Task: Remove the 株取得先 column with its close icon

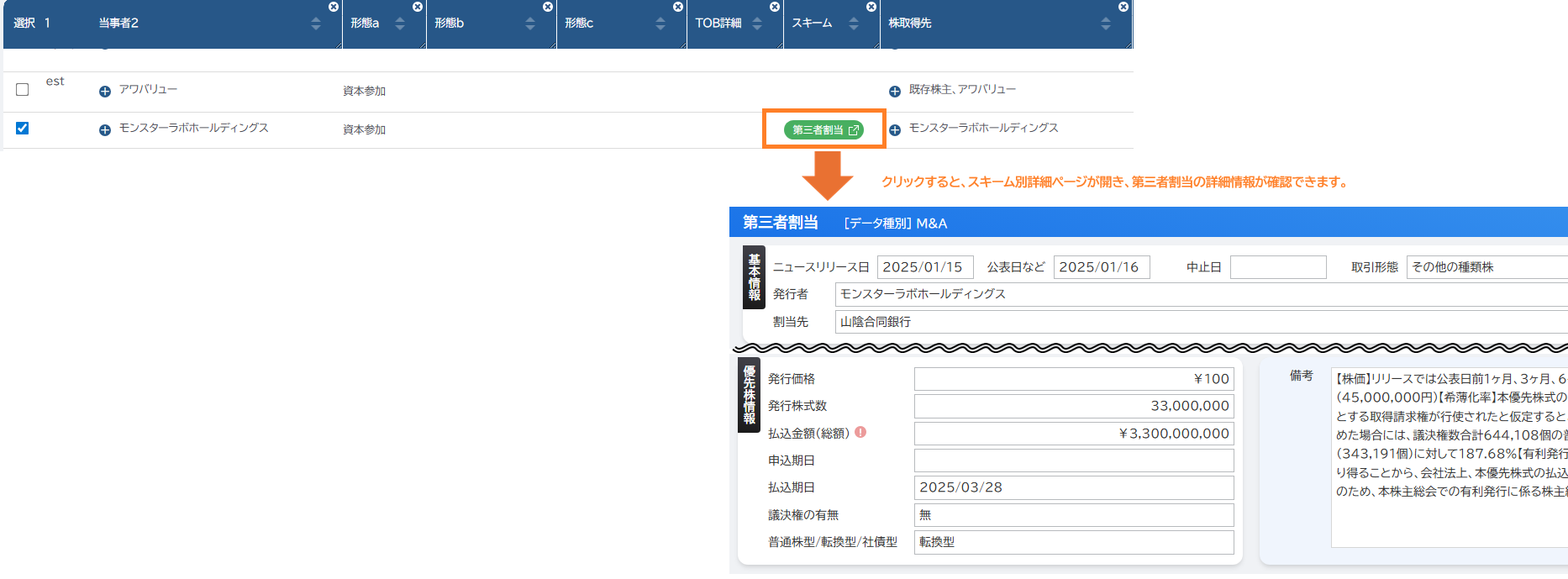Action: pyautogui.click(x=1123, y=7)
